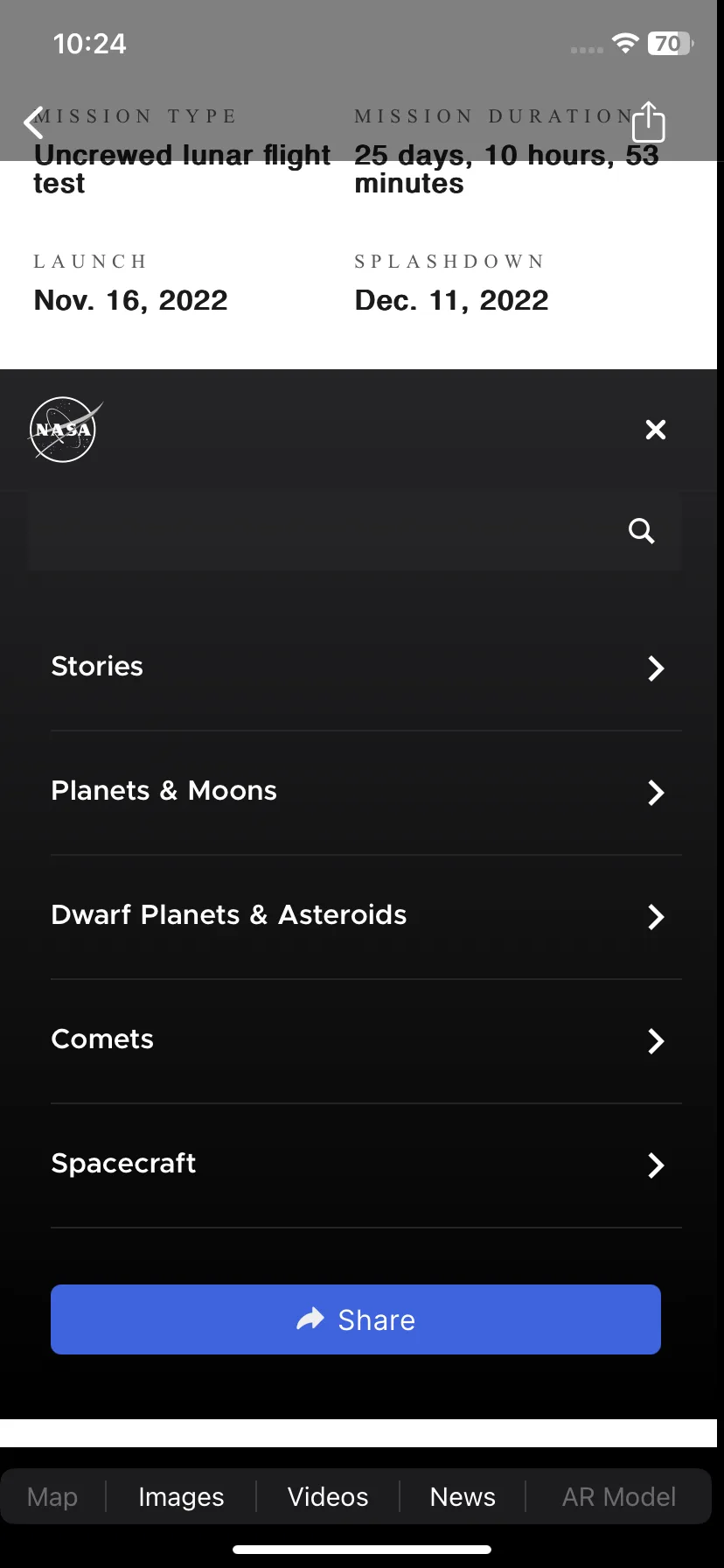This screenshot has height=1568, width=724.
Task: Expand Dwarf Planets & Asteroids chevron
Action: pos(657,917)
